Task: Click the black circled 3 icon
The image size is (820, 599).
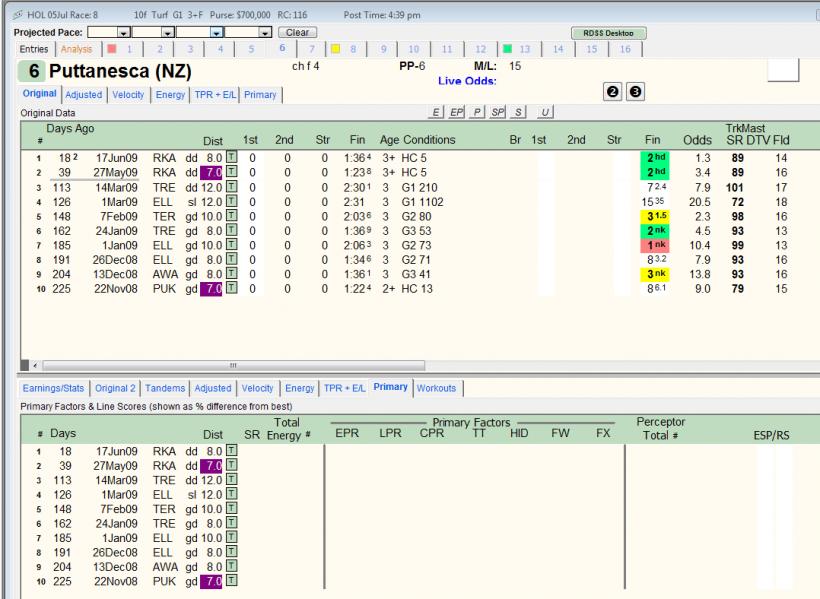Action: (x=635, y=92)
